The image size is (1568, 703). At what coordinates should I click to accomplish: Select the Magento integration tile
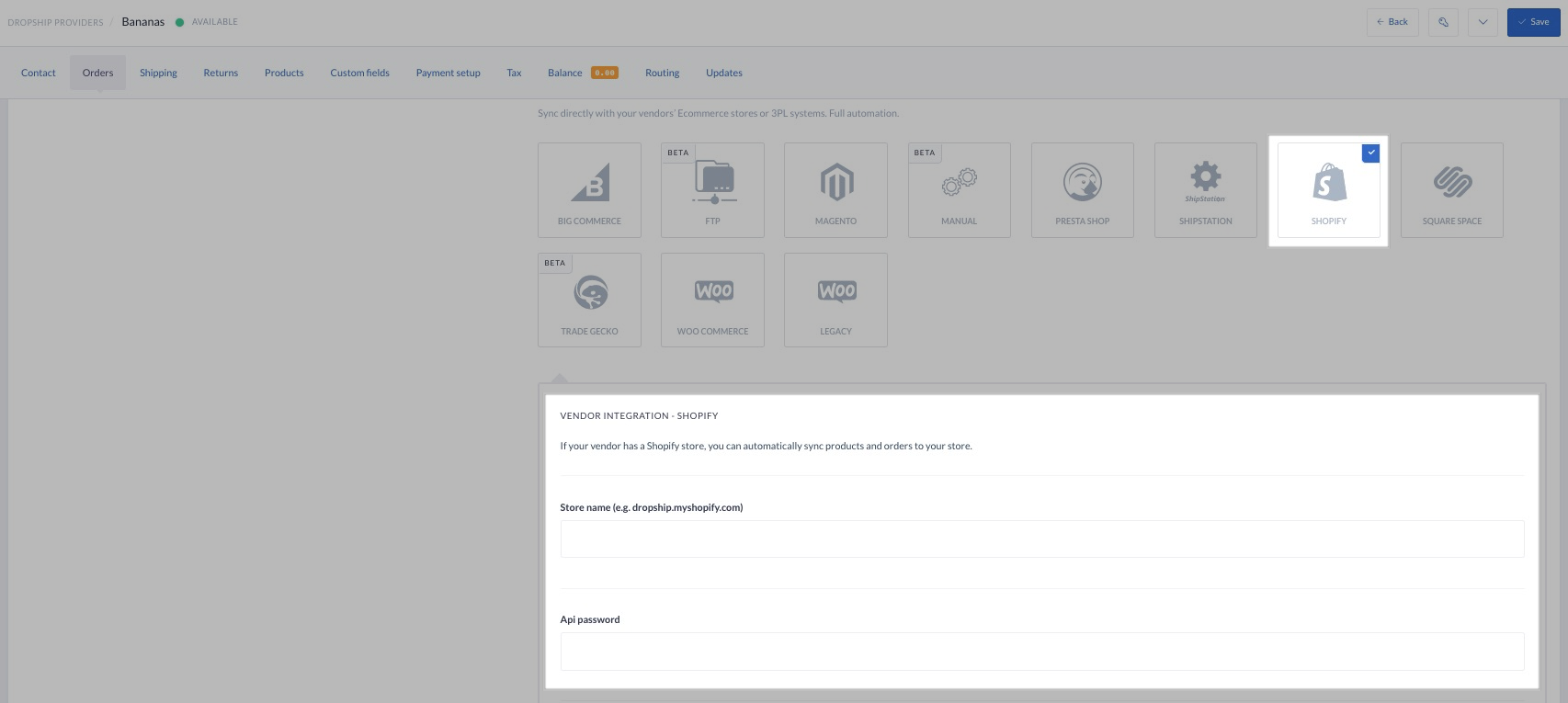(835, 190)
